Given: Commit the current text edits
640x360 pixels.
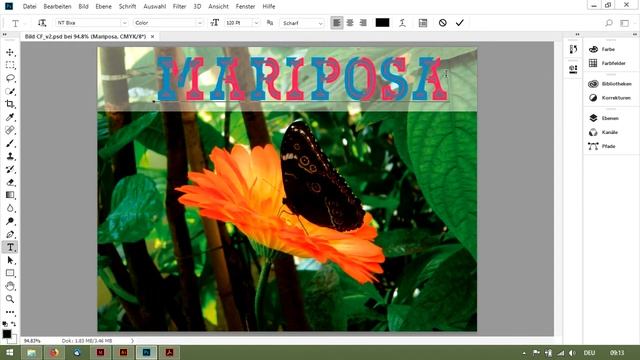Looking at the screenshot, I should (x=460, y=23).
